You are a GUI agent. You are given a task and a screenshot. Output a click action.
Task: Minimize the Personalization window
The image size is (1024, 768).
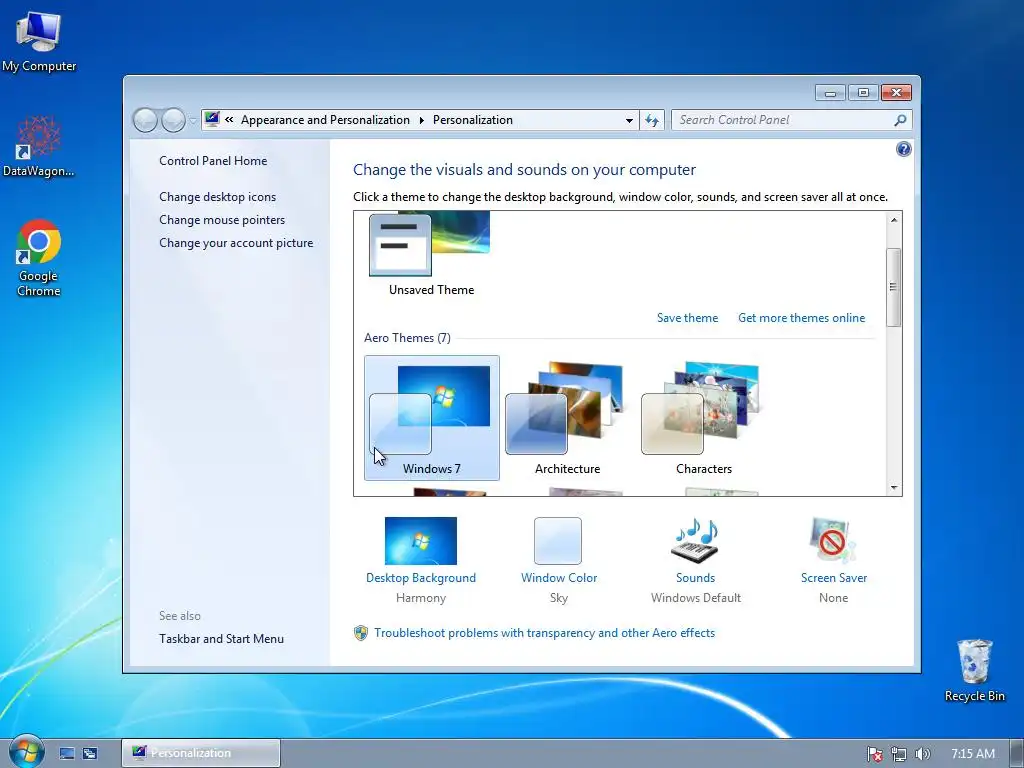(830, 93)
